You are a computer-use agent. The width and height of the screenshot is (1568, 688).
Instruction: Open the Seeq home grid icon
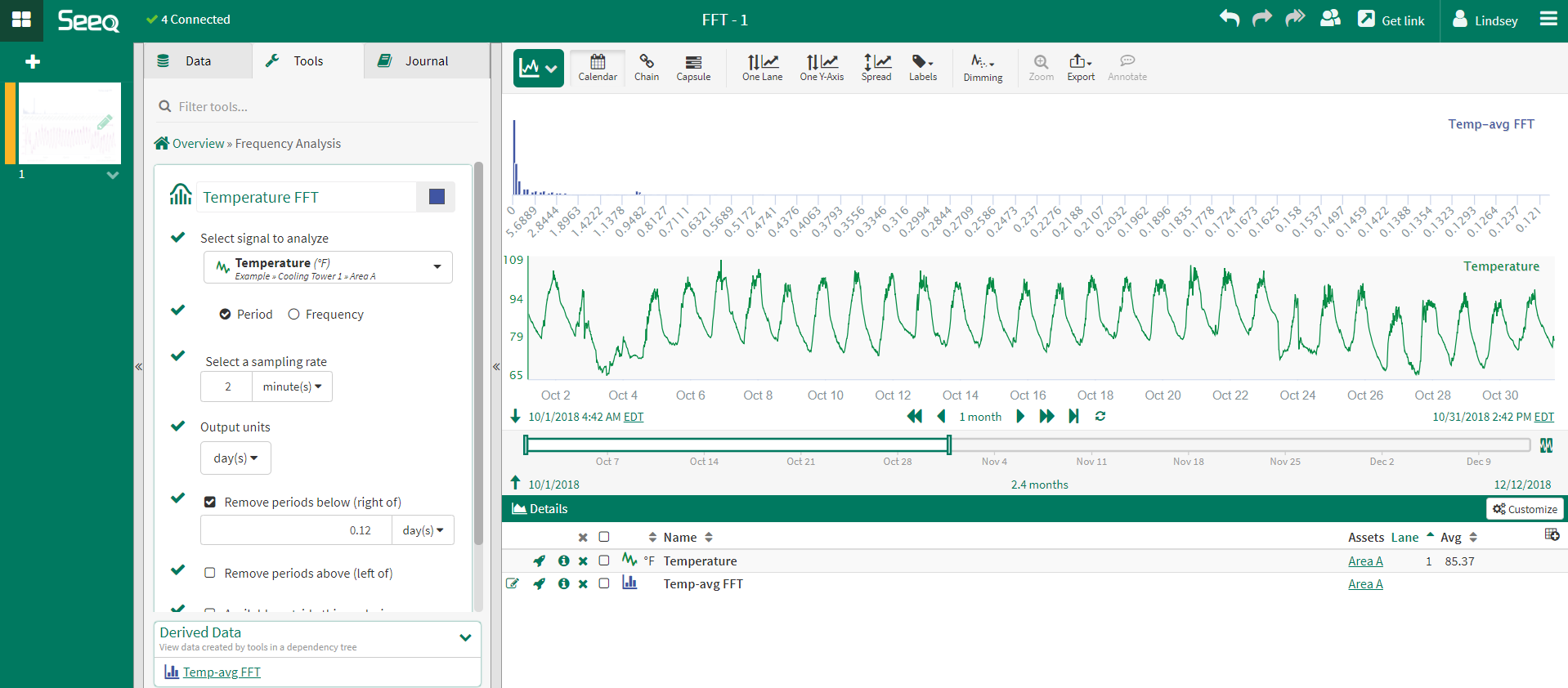[x=21, y=20]
